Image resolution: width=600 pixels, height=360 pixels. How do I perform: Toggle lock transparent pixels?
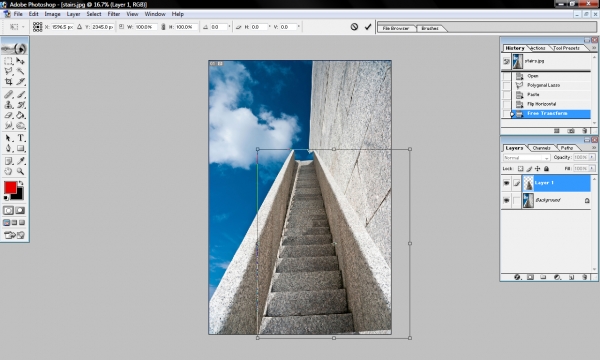coord(520,168)
